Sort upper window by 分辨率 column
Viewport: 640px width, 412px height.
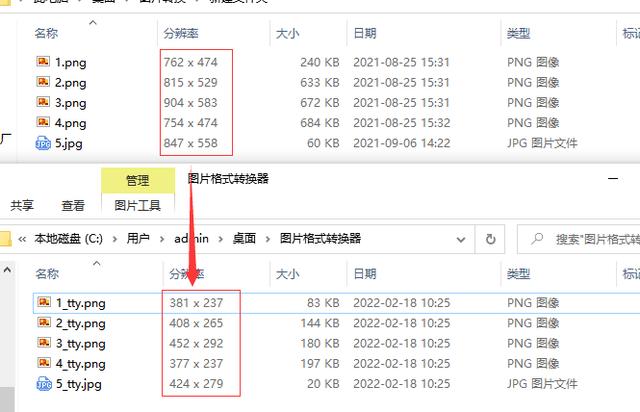[x=181, y=33]
